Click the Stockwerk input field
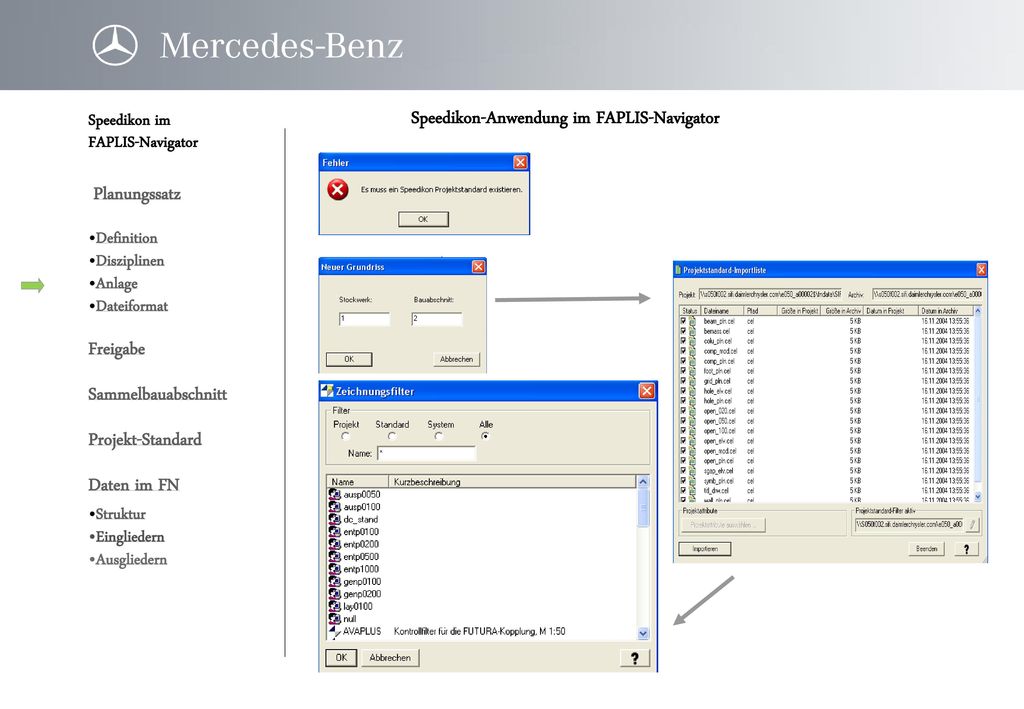1024x709 pixels. coord(364,319)
